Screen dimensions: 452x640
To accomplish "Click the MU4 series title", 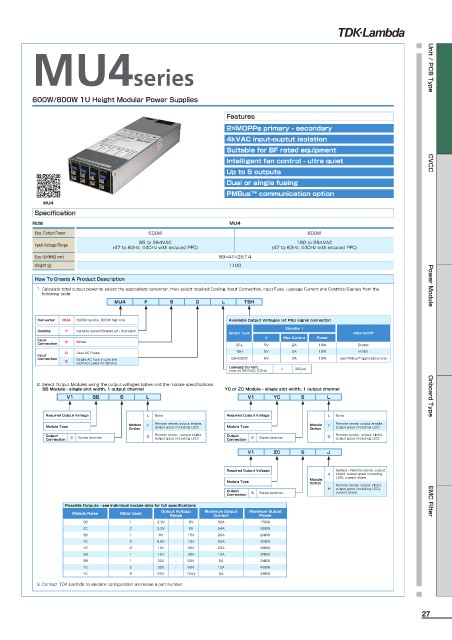I will pos(114,71).
